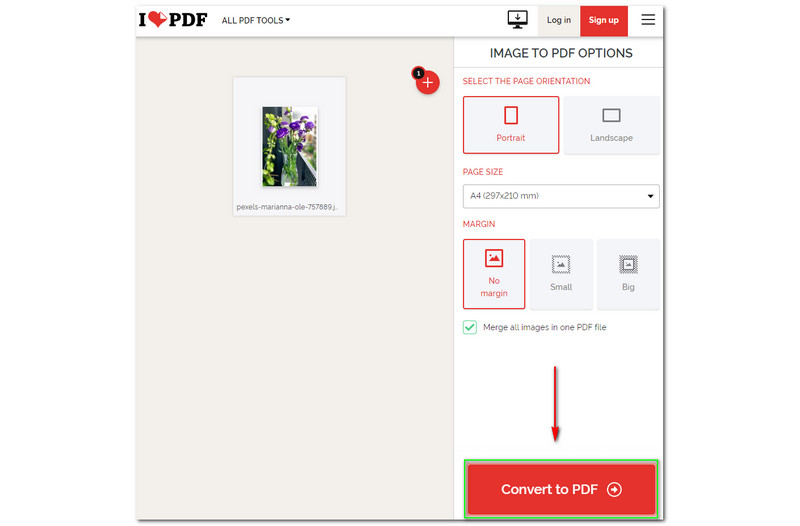Expand the ALL PDF TOOLS menu
The height and width of the screenshot is (526, 800).
256,20
